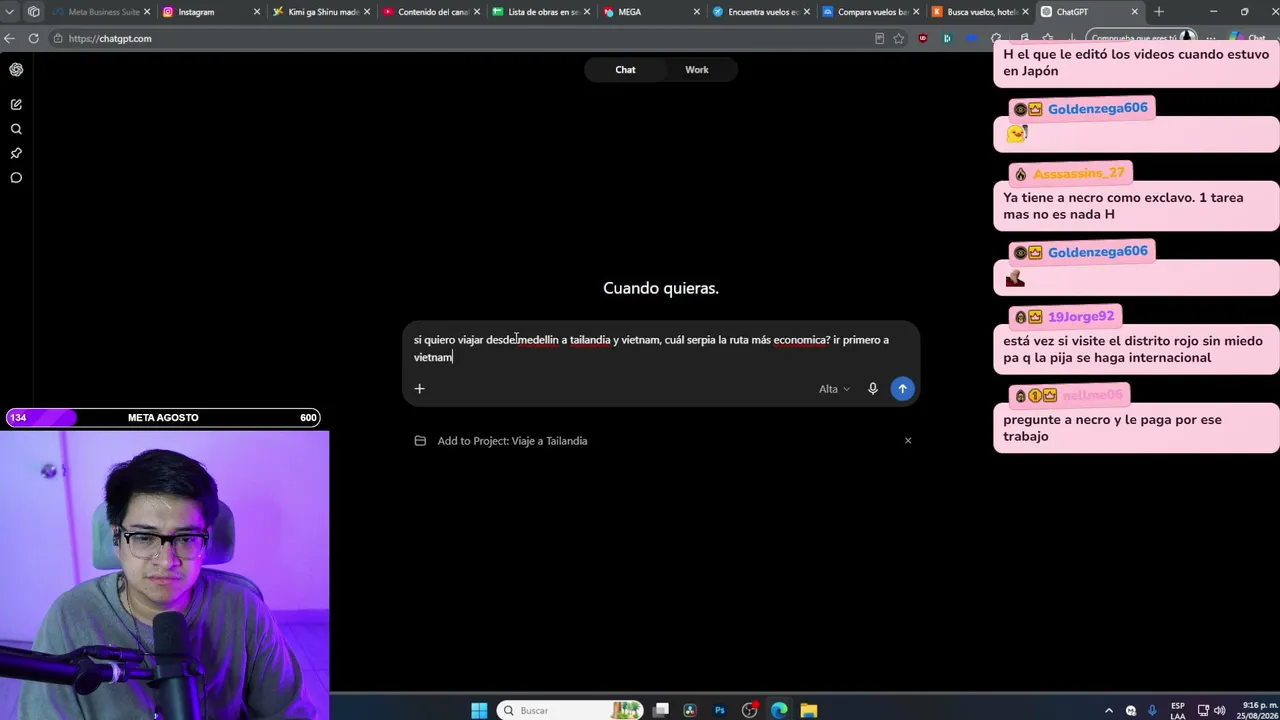Viewport: 1280px width, 720px height.
Task: Click the ChatGPT logo in the sidebar
Action: tap(16, 70)
